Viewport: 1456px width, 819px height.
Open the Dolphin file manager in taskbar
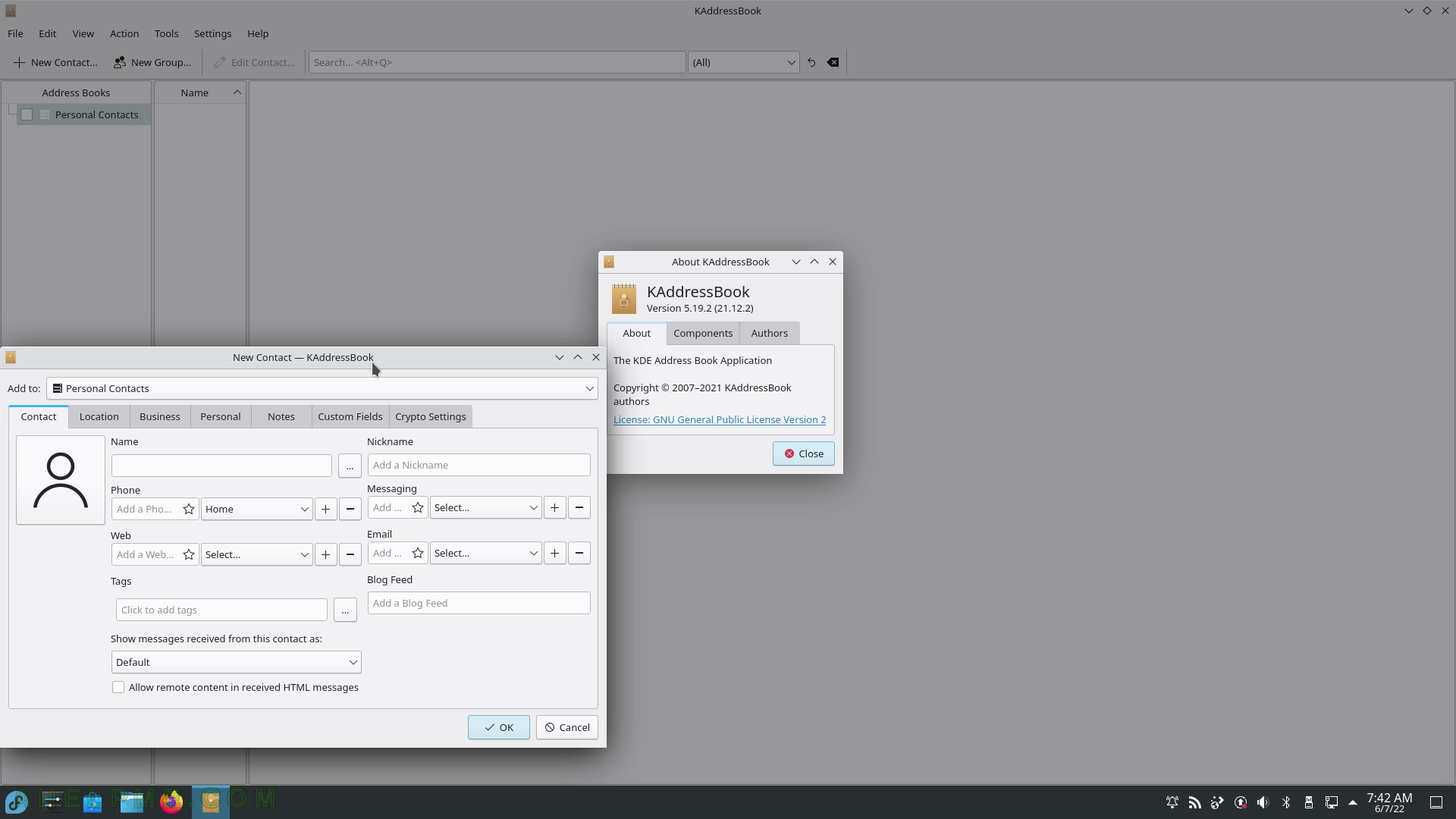(x=132, y=802)
